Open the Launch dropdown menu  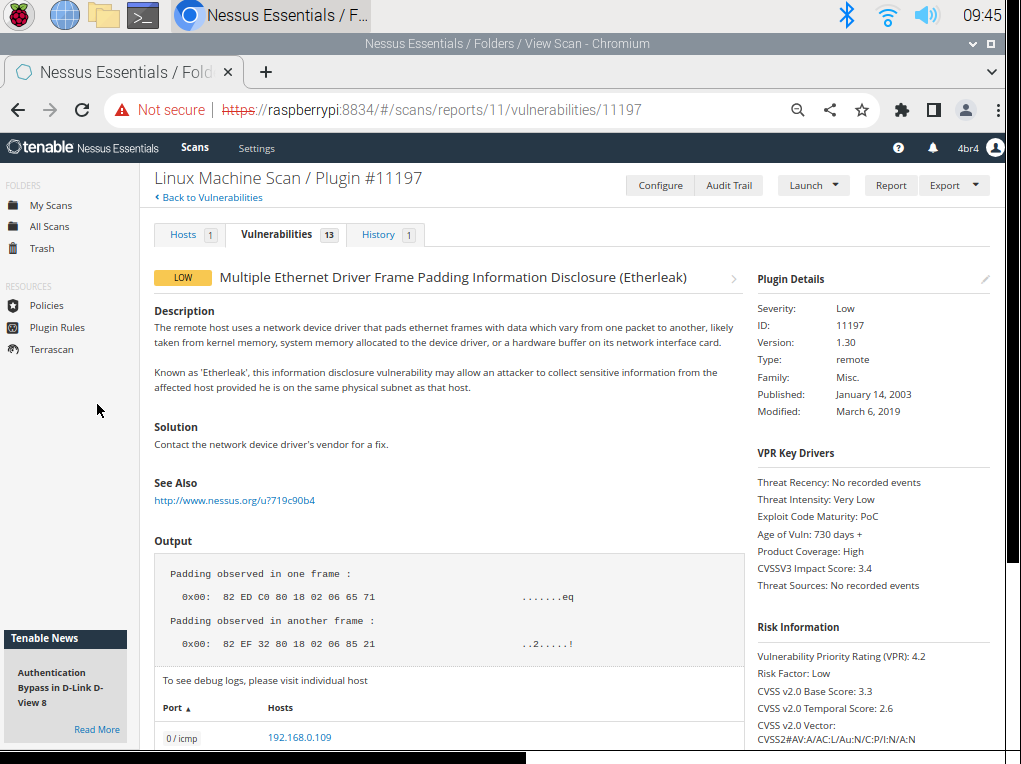click(814, 185)
